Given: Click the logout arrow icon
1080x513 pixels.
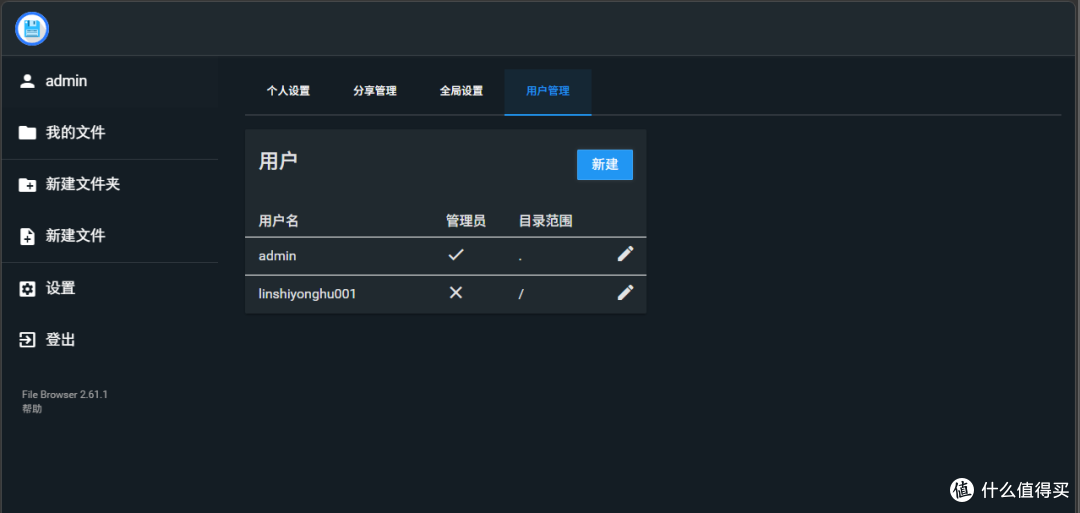Looking at the screenshot, I should [27, 340].
